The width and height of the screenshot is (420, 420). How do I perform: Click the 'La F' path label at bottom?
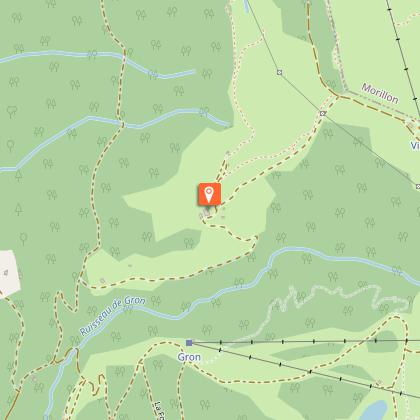click(161, 411)
